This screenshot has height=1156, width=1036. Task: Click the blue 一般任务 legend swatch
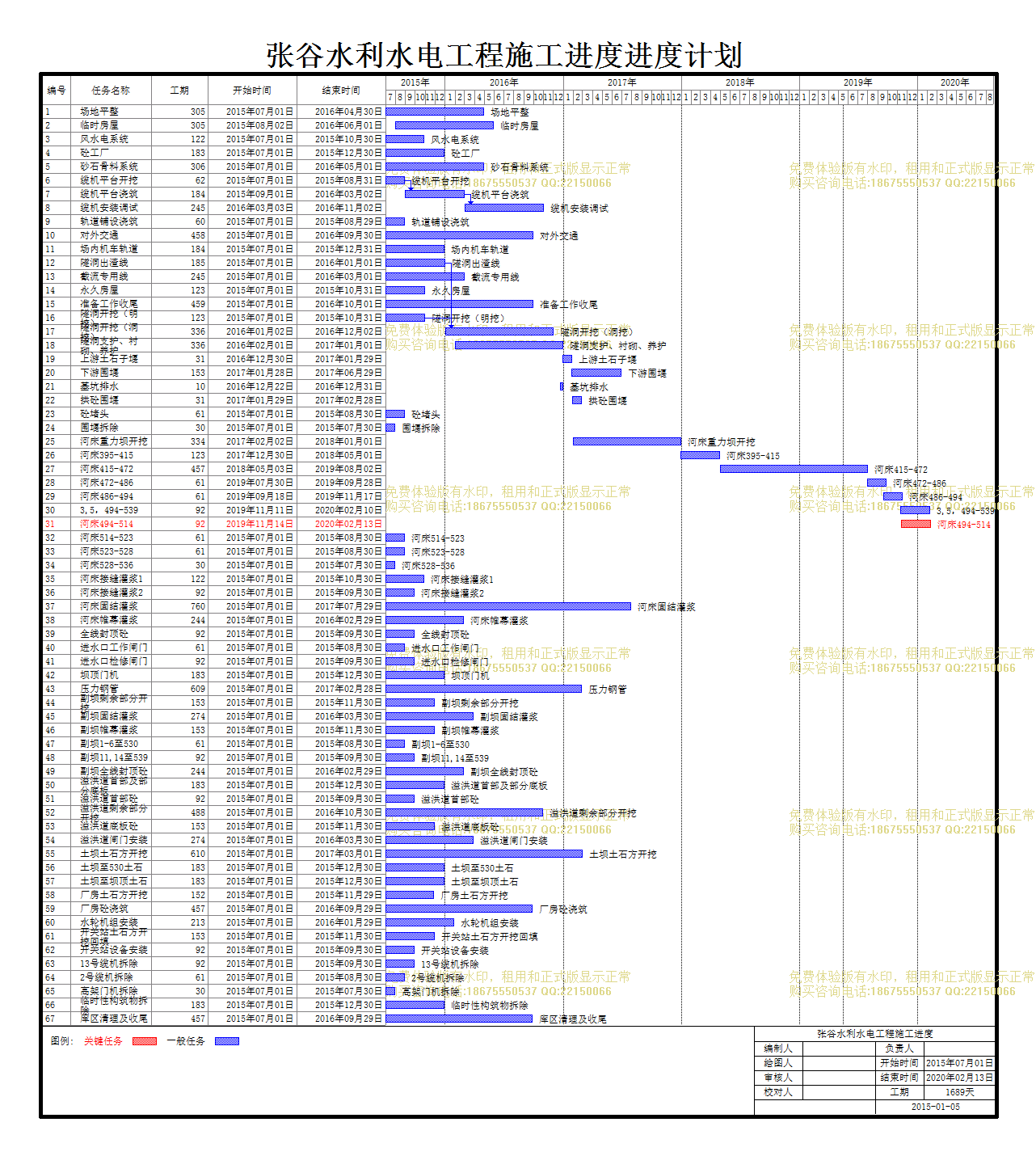tap(227, 1041)
